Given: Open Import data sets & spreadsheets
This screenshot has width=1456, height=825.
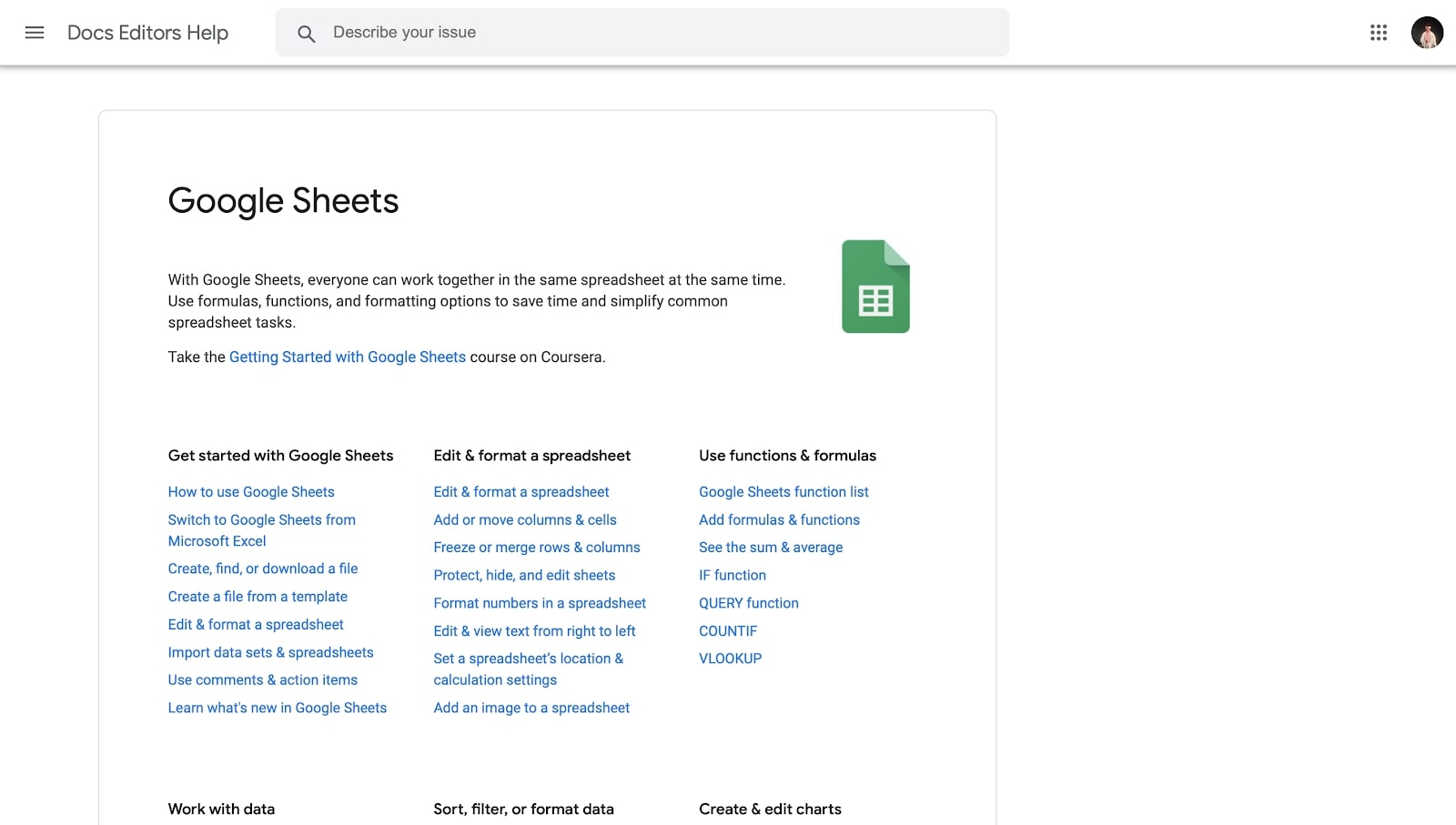Looking at the screenshot, I should point(271,652).
